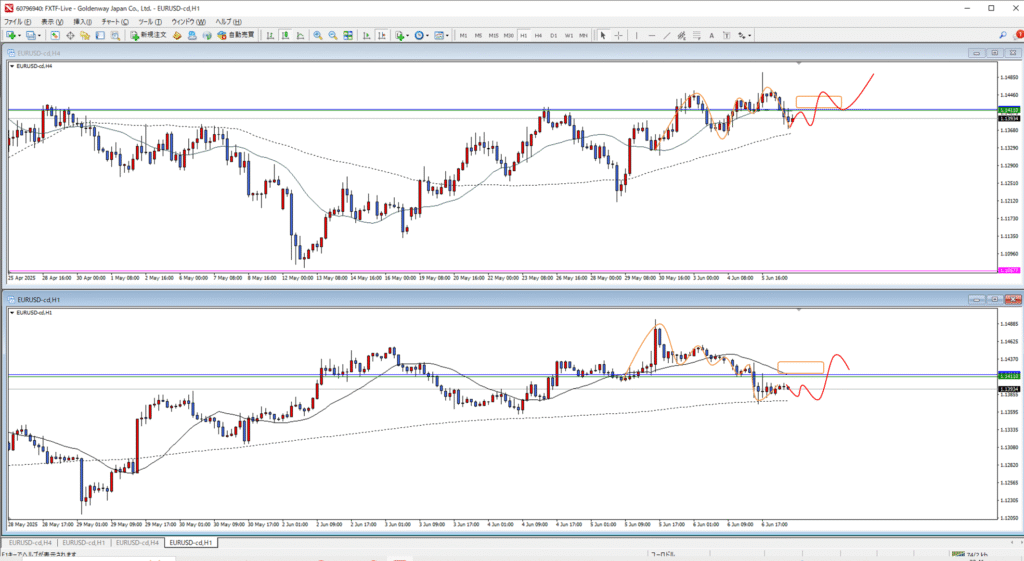Select the text label tool
1024x561 pixels.
pyautogui.click(x=726, y=35)
